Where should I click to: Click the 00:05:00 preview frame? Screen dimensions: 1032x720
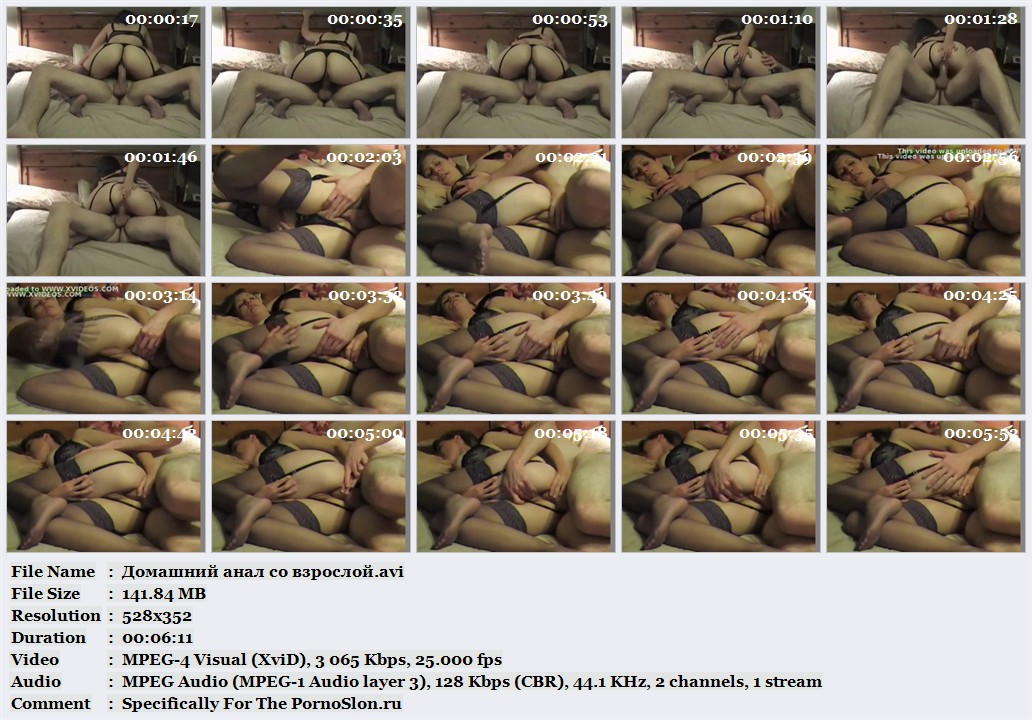pyautogui.click(x=311, y=486)
